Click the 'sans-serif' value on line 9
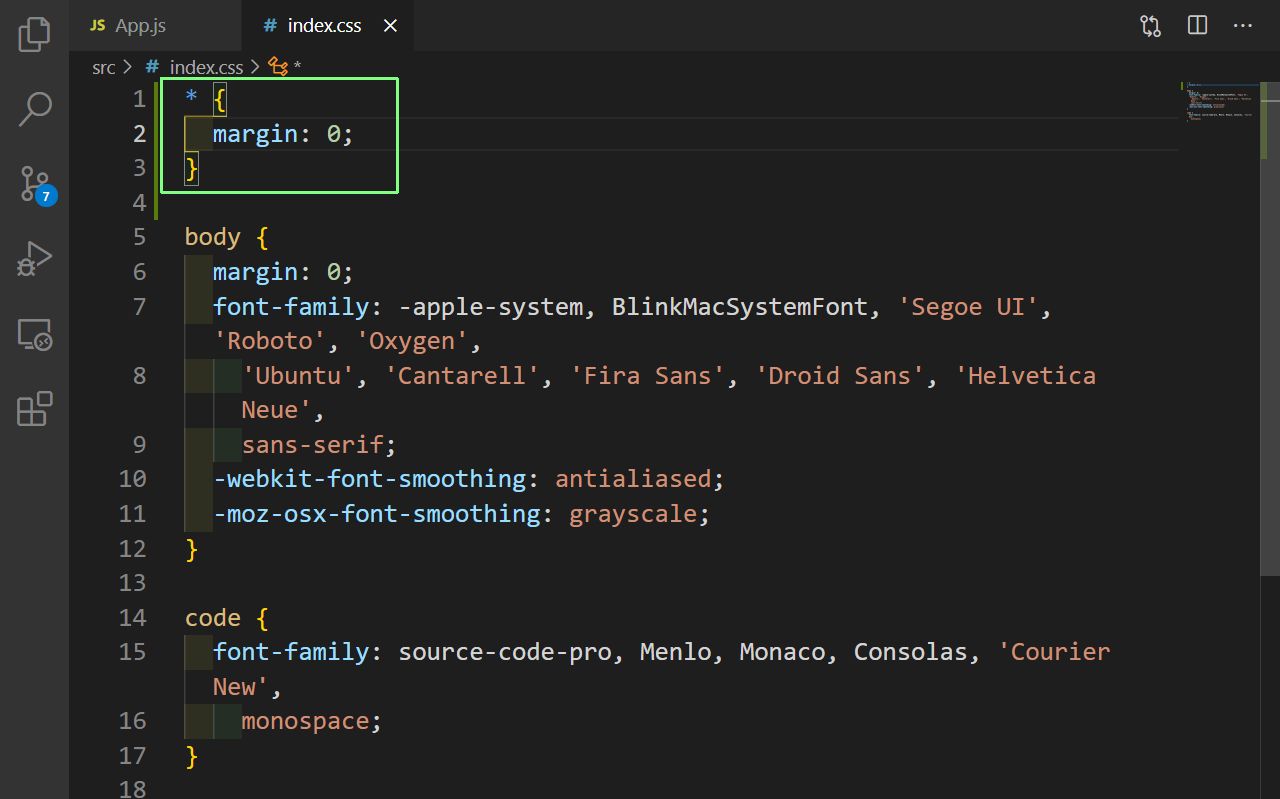 [x=312, y=444]
